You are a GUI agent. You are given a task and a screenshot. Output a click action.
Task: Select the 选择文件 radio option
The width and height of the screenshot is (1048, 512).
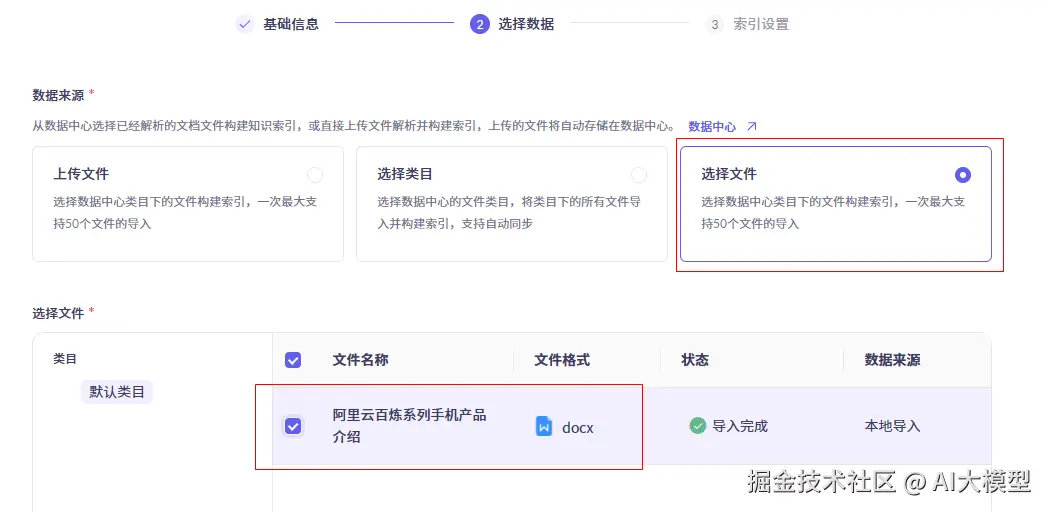tap(963, 175)
